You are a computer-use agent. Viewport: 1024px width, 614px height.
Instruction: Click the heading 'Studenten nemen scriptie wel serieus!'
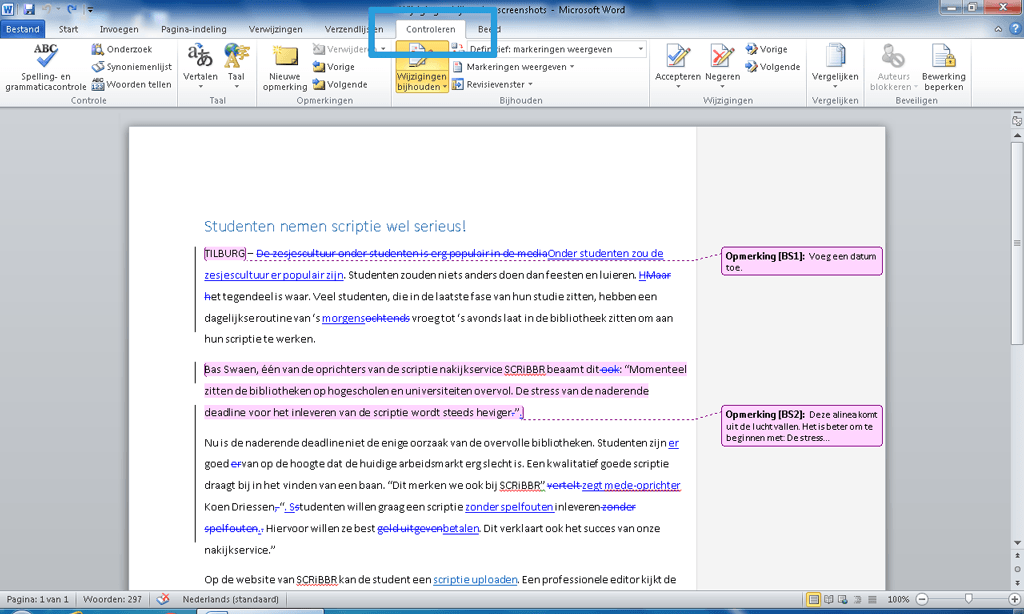point(335,226)
